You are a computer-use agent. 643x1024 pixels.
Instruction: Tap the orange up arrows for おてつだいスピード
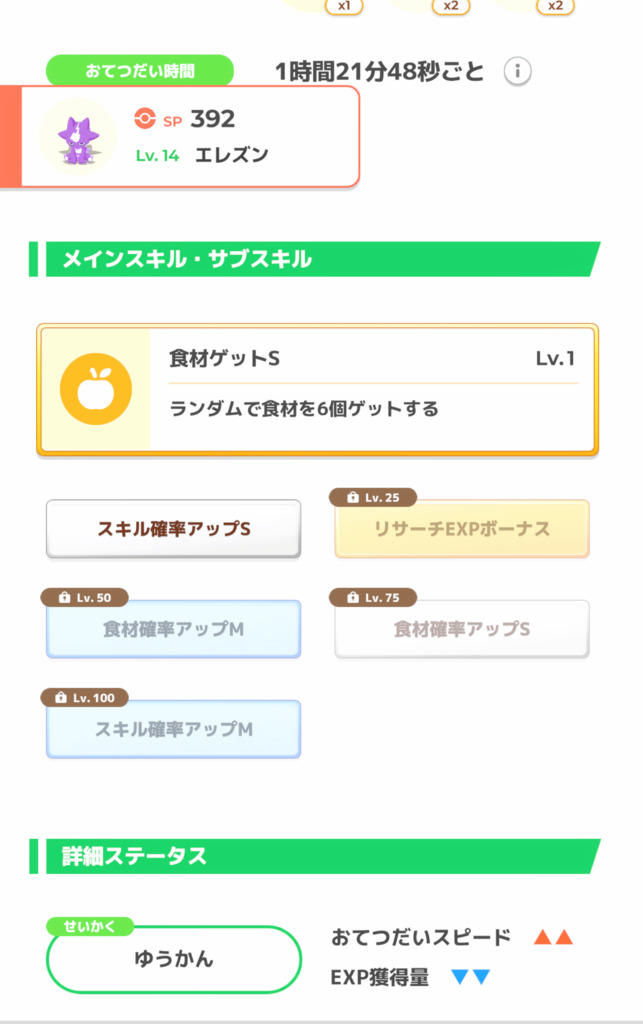[554, 938]
